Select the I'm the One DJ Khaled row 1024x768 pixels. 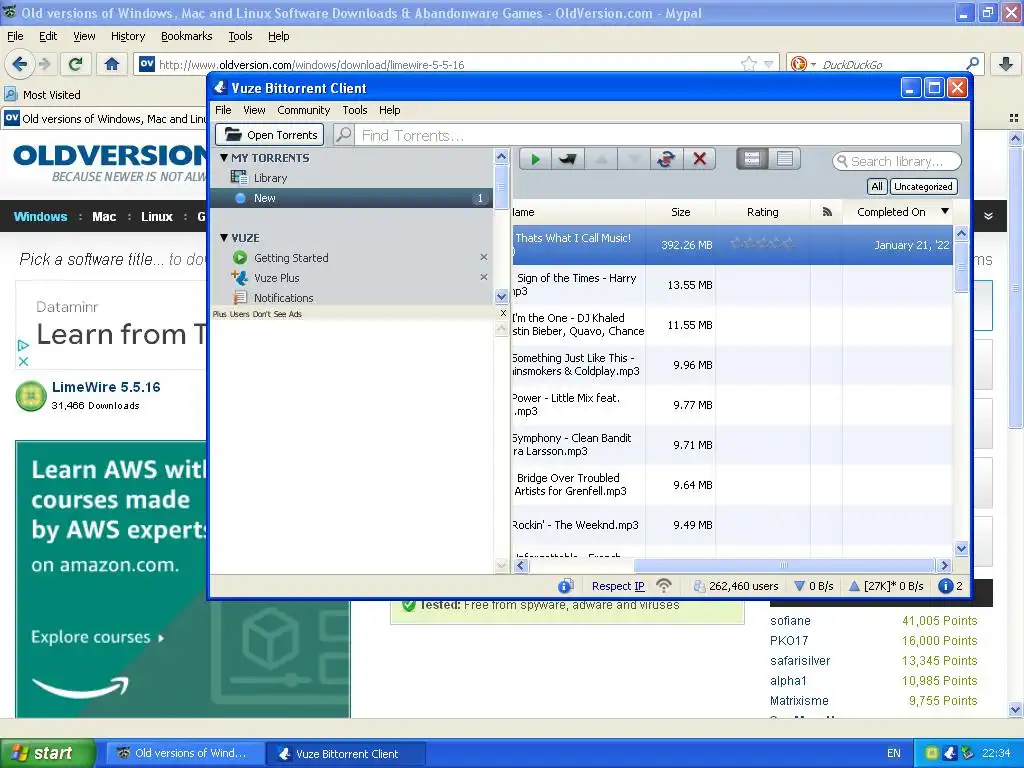(731, 325)
